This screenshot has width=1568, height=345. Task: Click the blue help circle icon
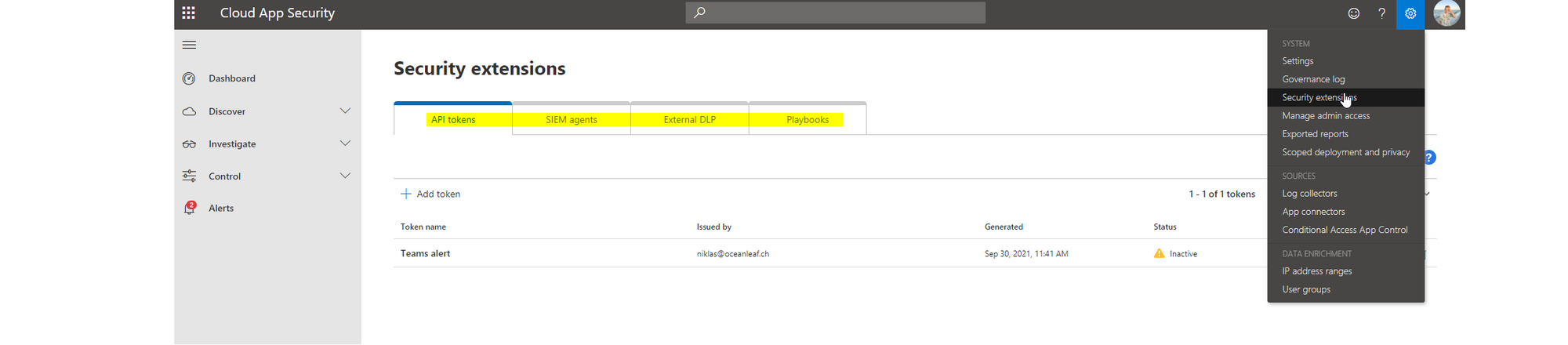1429,158
